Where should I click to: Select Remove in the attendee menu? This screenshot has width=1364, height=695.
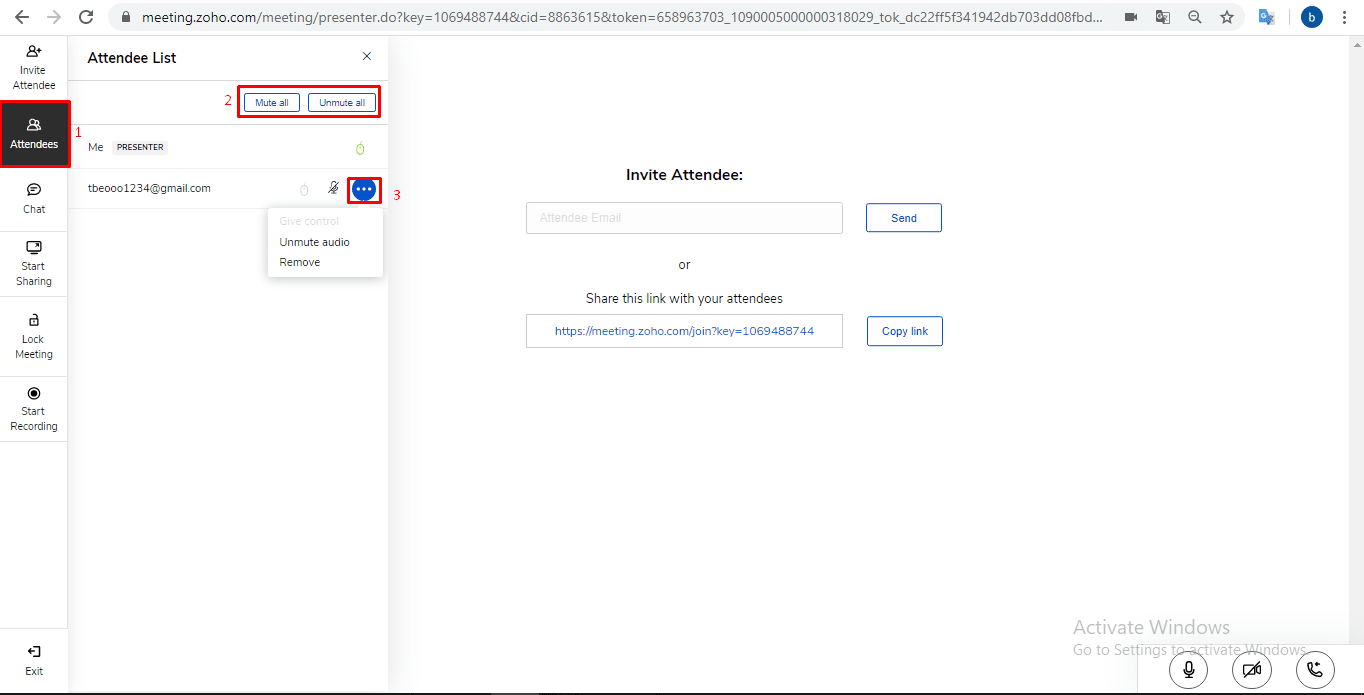click(x=300, y=262)
